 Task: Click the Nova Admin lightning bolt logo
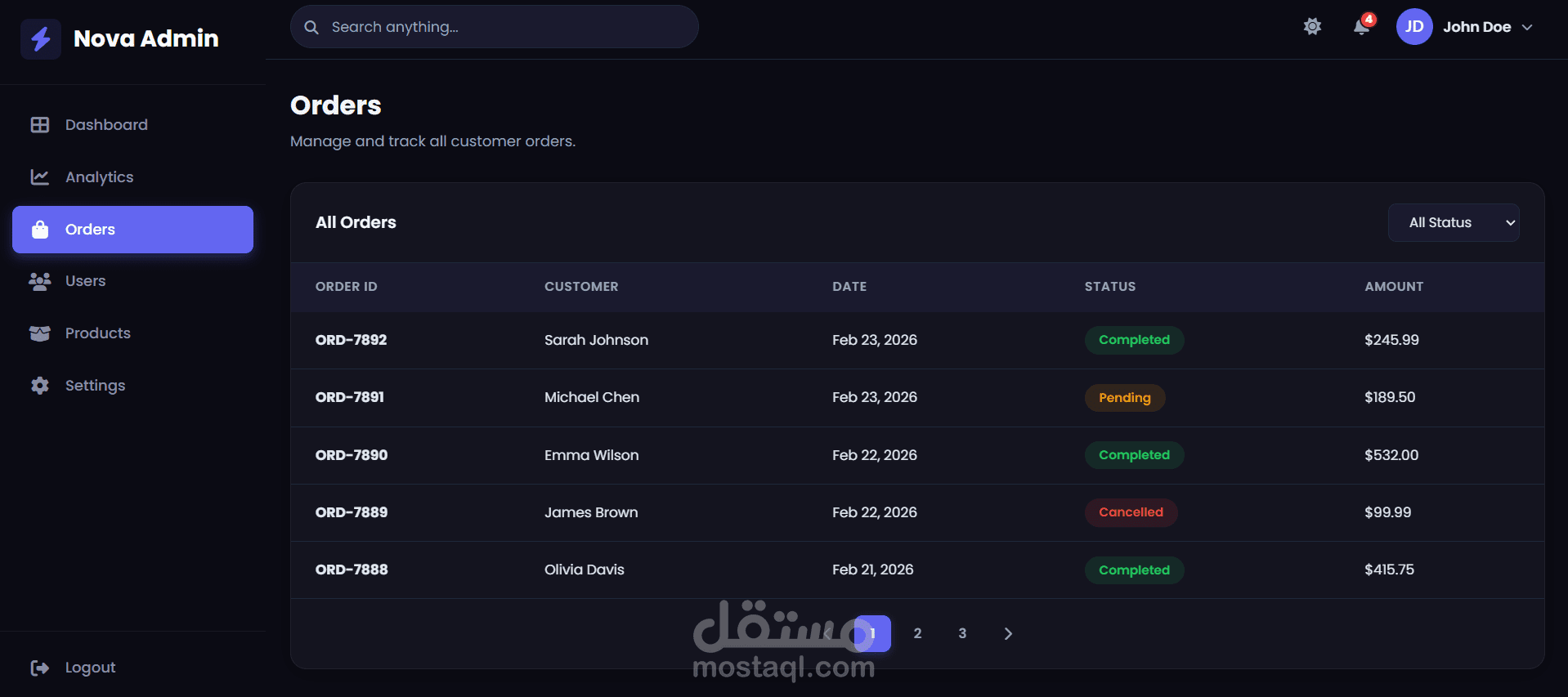click(x=41, y=38)
